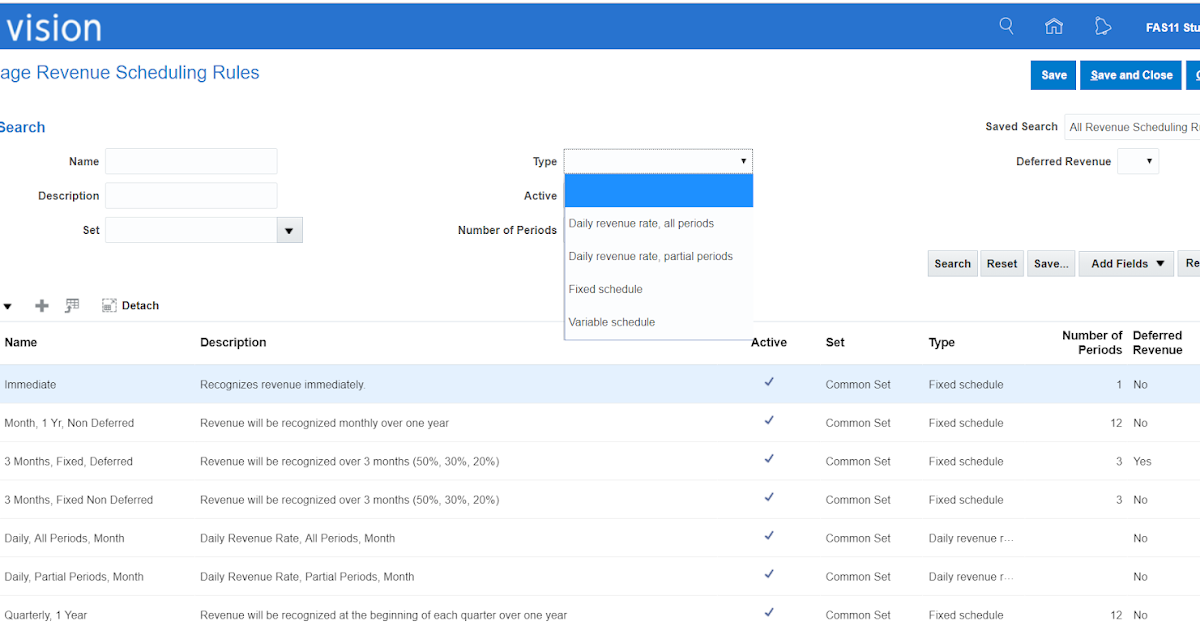Collapse the table options arrow
Image resolution: width=1200 pixels, height=630 pixels.
click(x=8, y=305)
